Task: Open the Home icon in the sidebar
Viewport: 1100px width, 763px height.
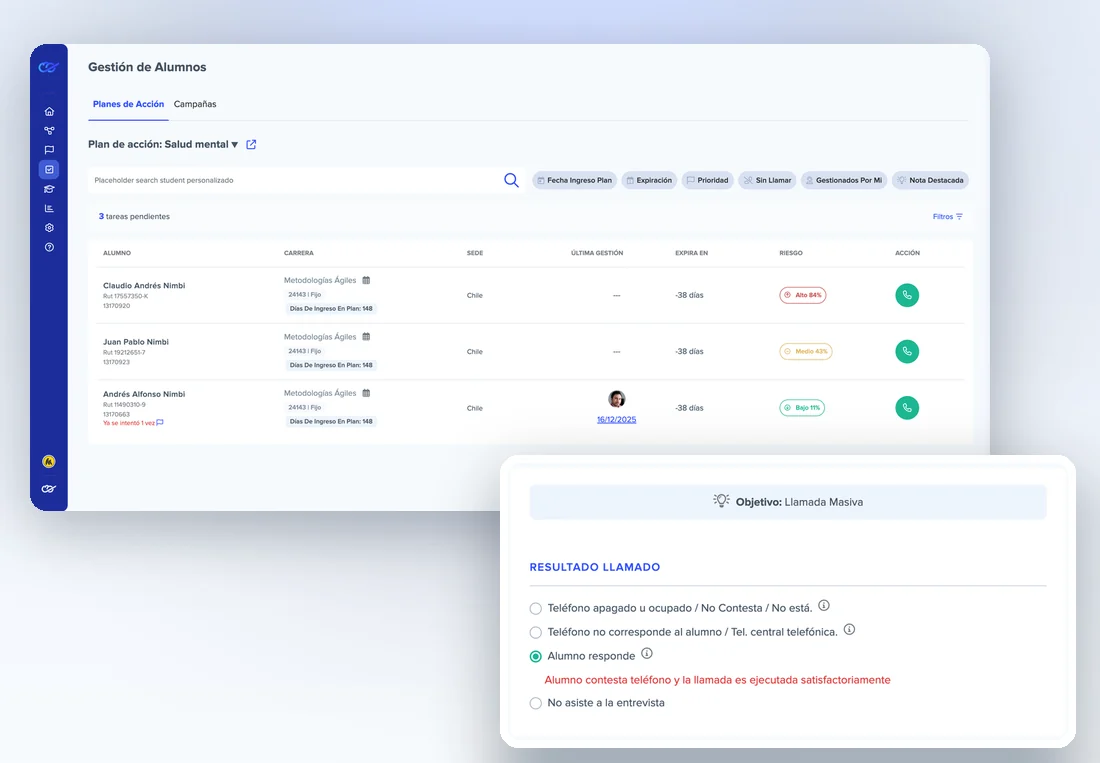Action: tap(49, 112)
